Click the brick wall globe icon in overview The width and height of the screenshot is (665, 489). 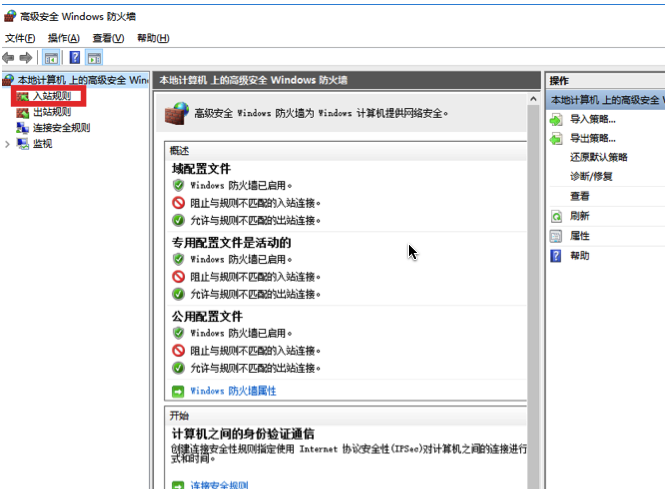pos(176,114)
